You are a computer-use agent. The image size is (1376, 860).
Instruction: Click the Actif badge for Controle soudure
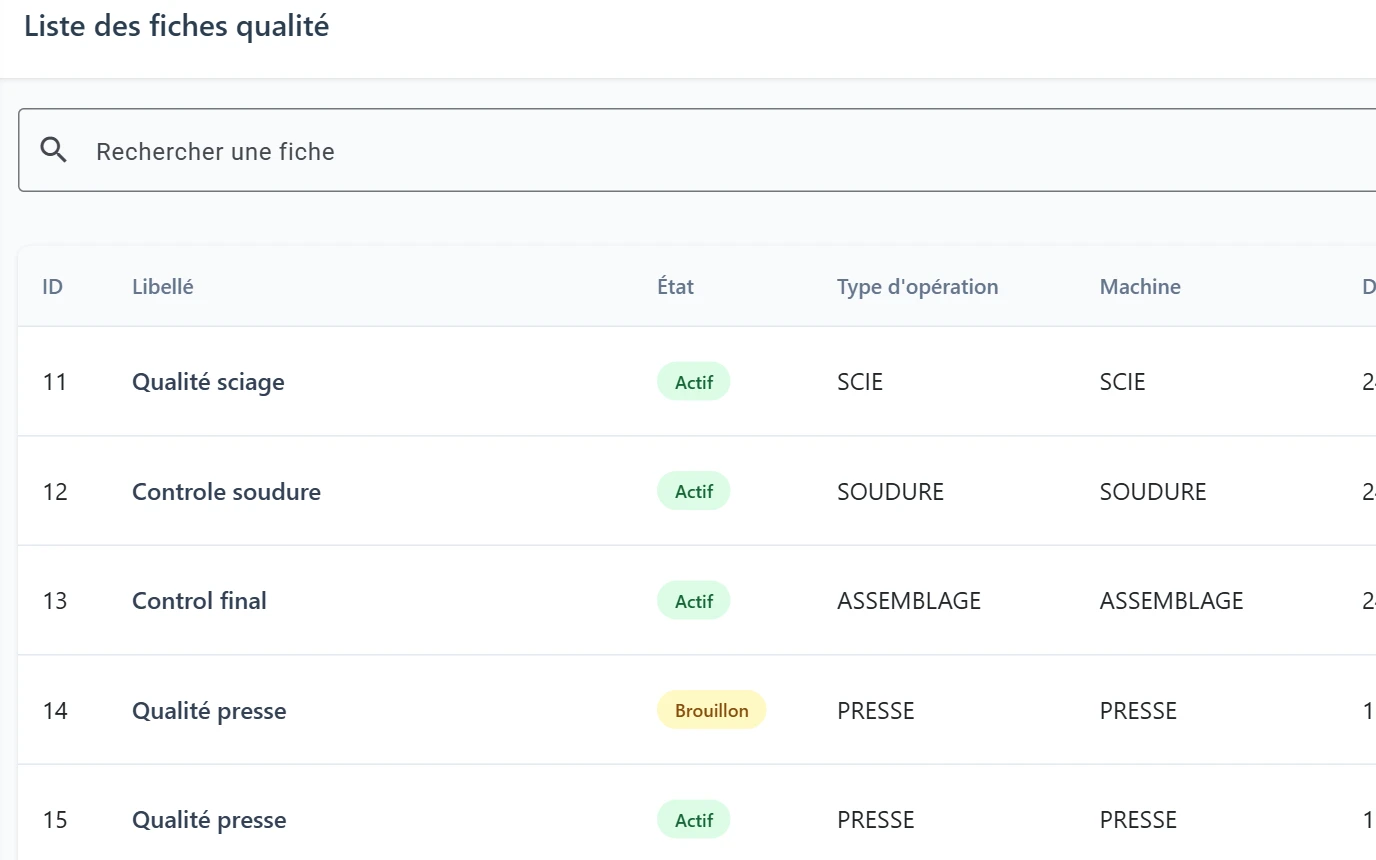(694, 491)
